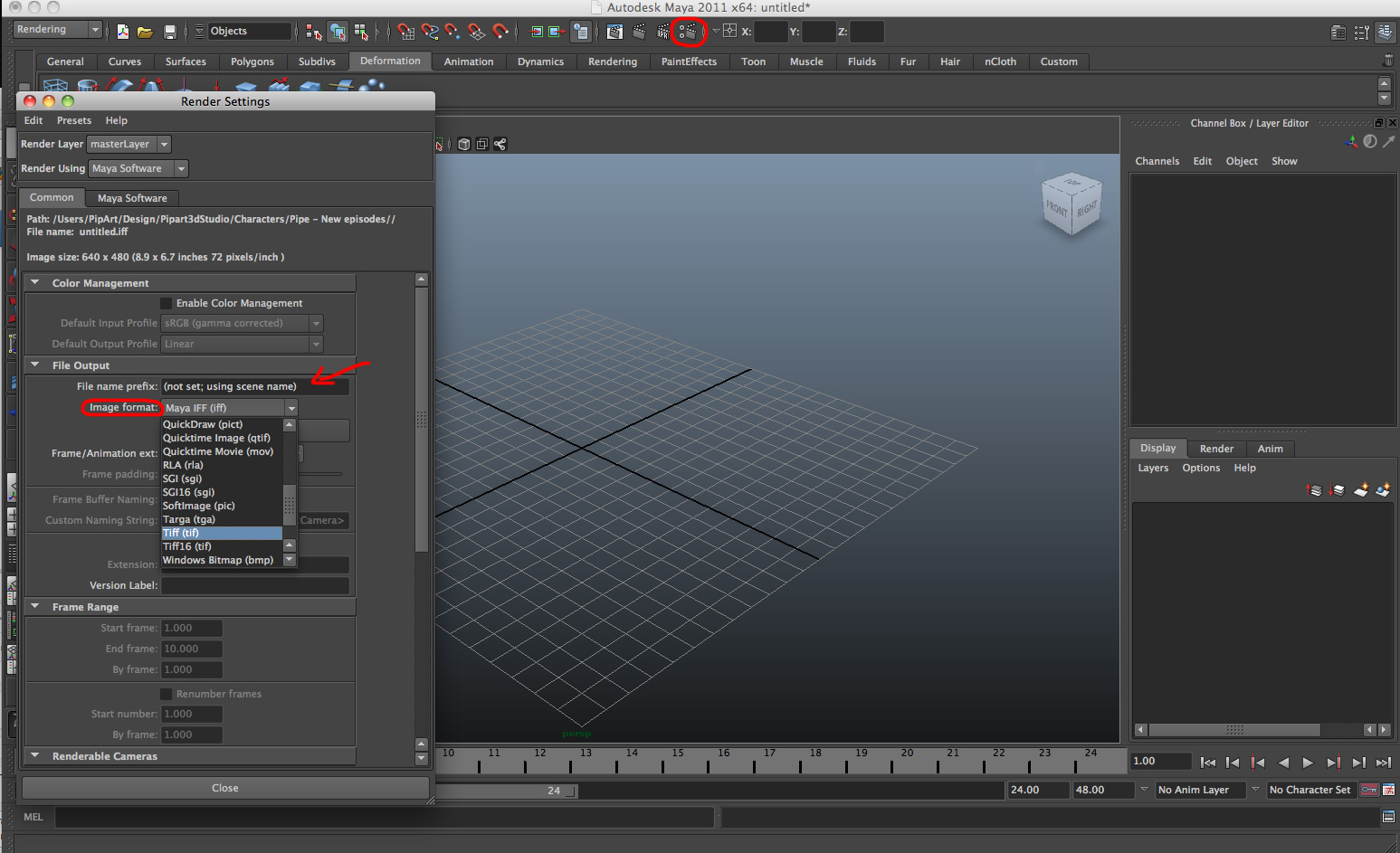Close the Render Settings window button
Screen dimensions: 1400x853
[x=225, y=788]
